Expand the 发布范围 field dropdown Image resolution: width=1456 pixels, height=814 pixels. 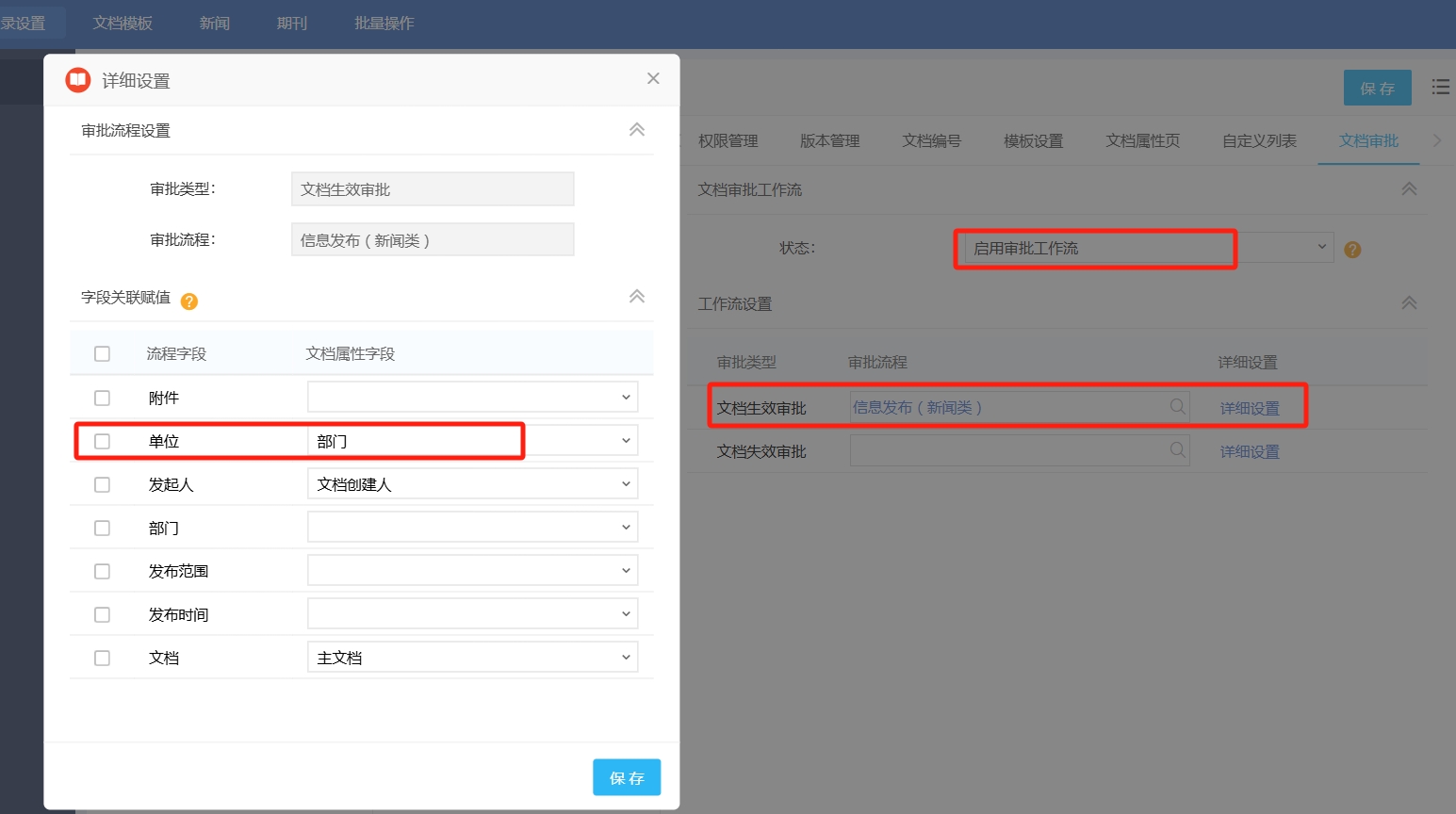(x=472, y=571)
